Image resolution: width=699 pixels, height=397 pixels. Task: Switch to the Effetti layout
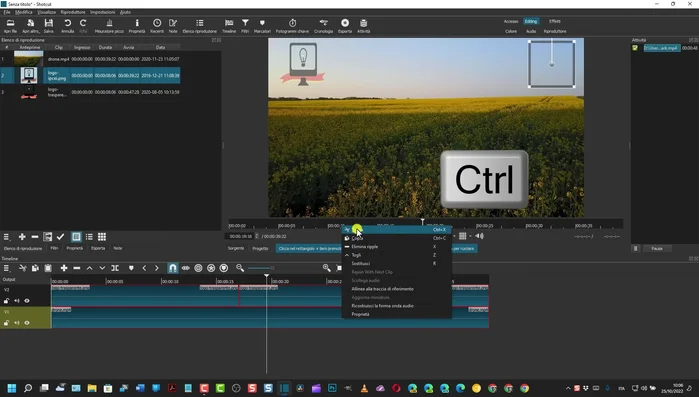click(555, 21)
